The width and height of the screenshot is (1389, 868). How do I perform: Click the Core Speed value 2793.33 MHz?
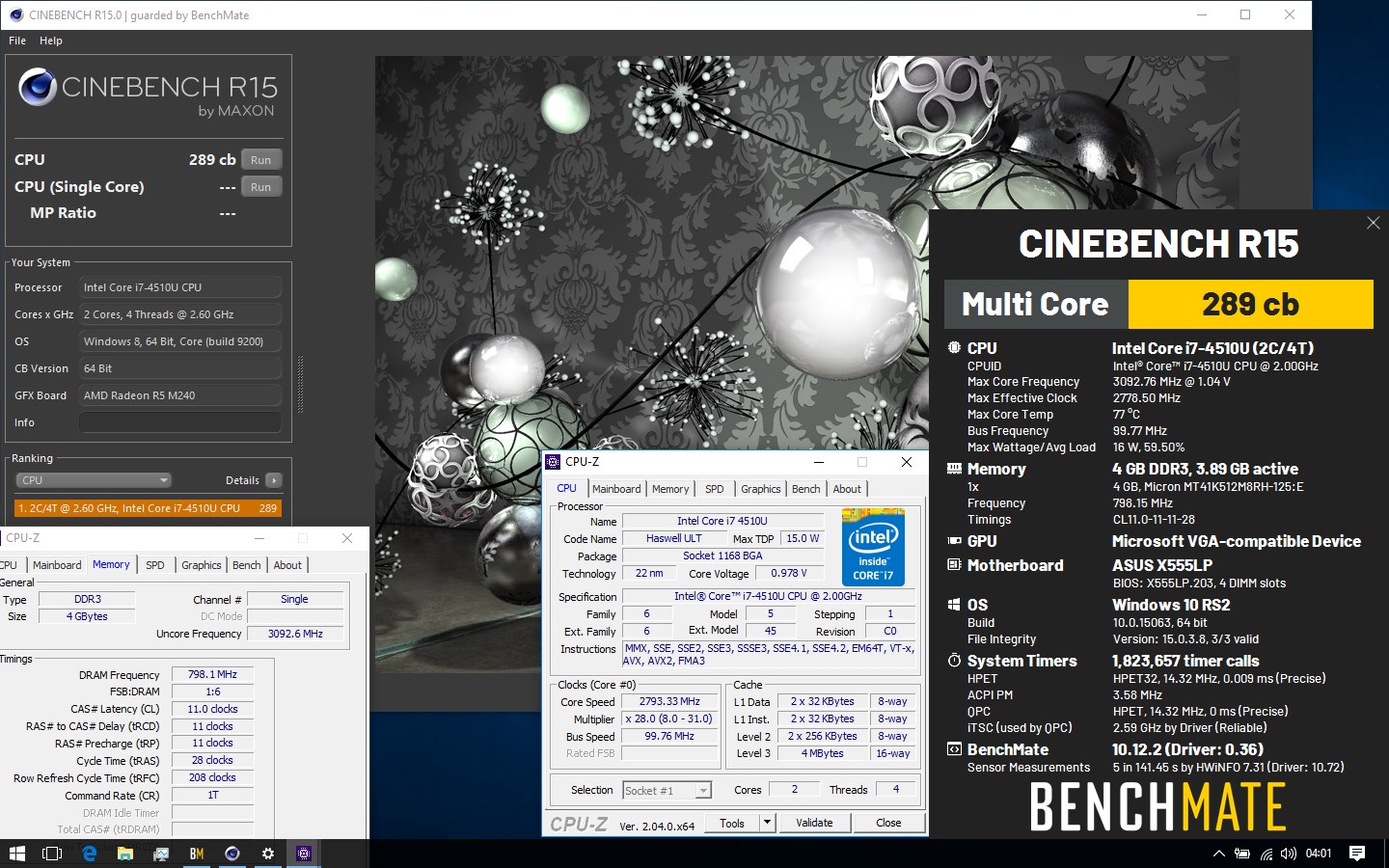click(670, 701)
